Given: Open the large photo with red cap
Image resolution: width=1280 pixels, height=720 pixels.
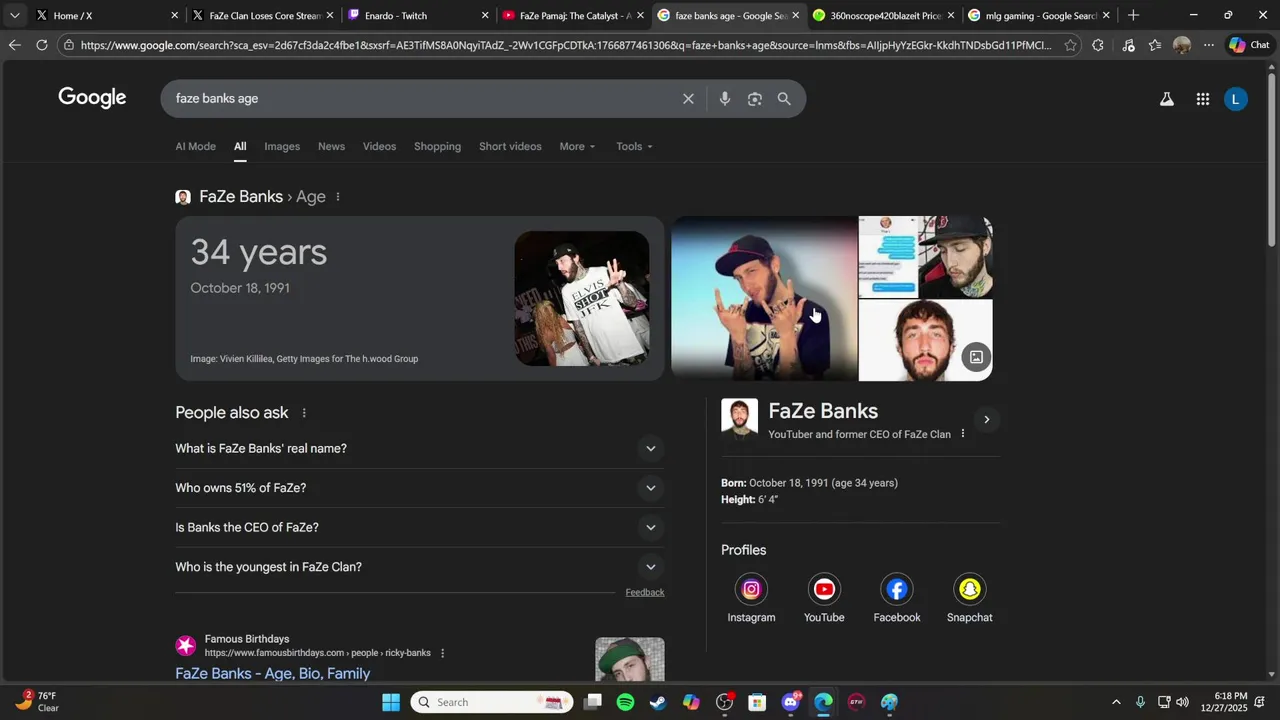Looking at the screenshot, I should click(x=764, y=299).
